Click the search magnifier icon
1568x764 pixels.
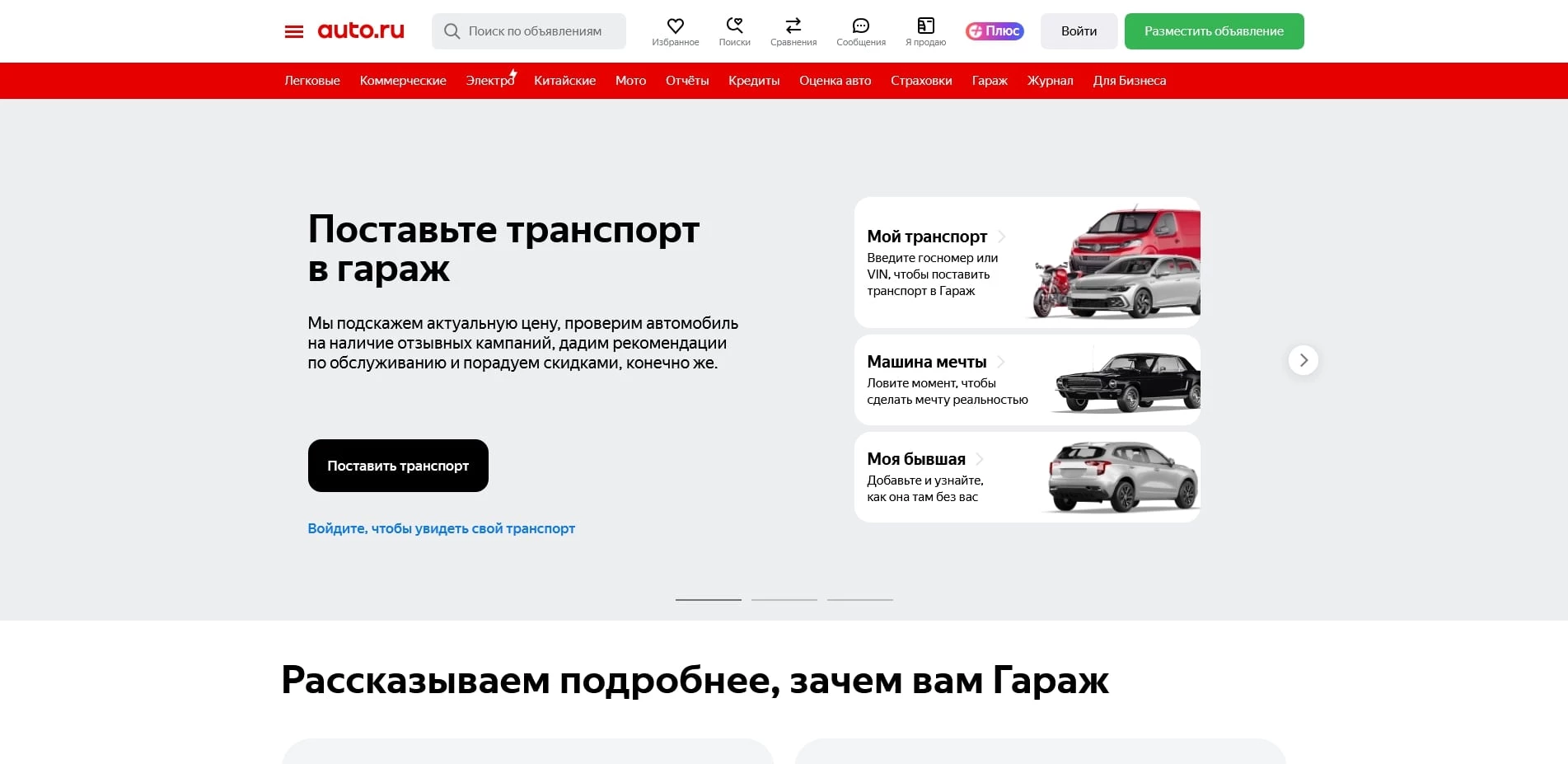tap(452, 30)
